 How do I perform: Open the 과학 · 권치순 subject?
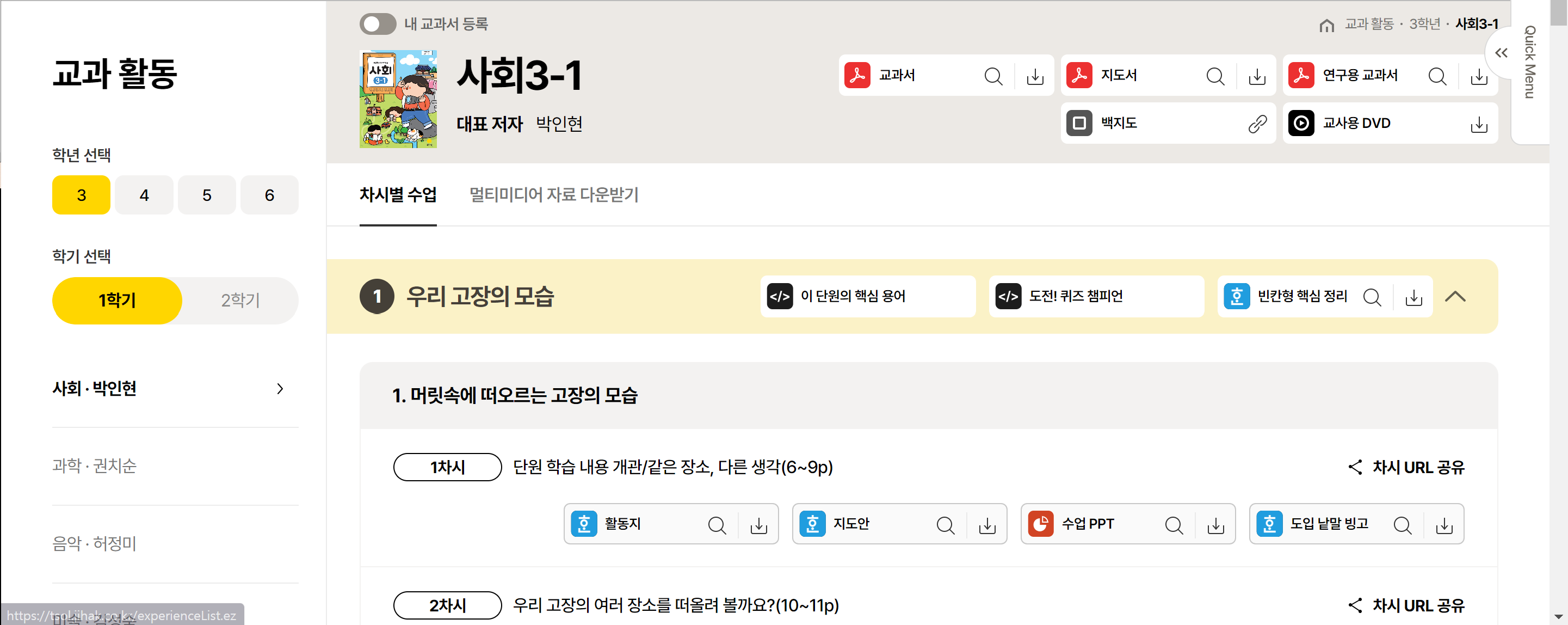click(94, 465)
